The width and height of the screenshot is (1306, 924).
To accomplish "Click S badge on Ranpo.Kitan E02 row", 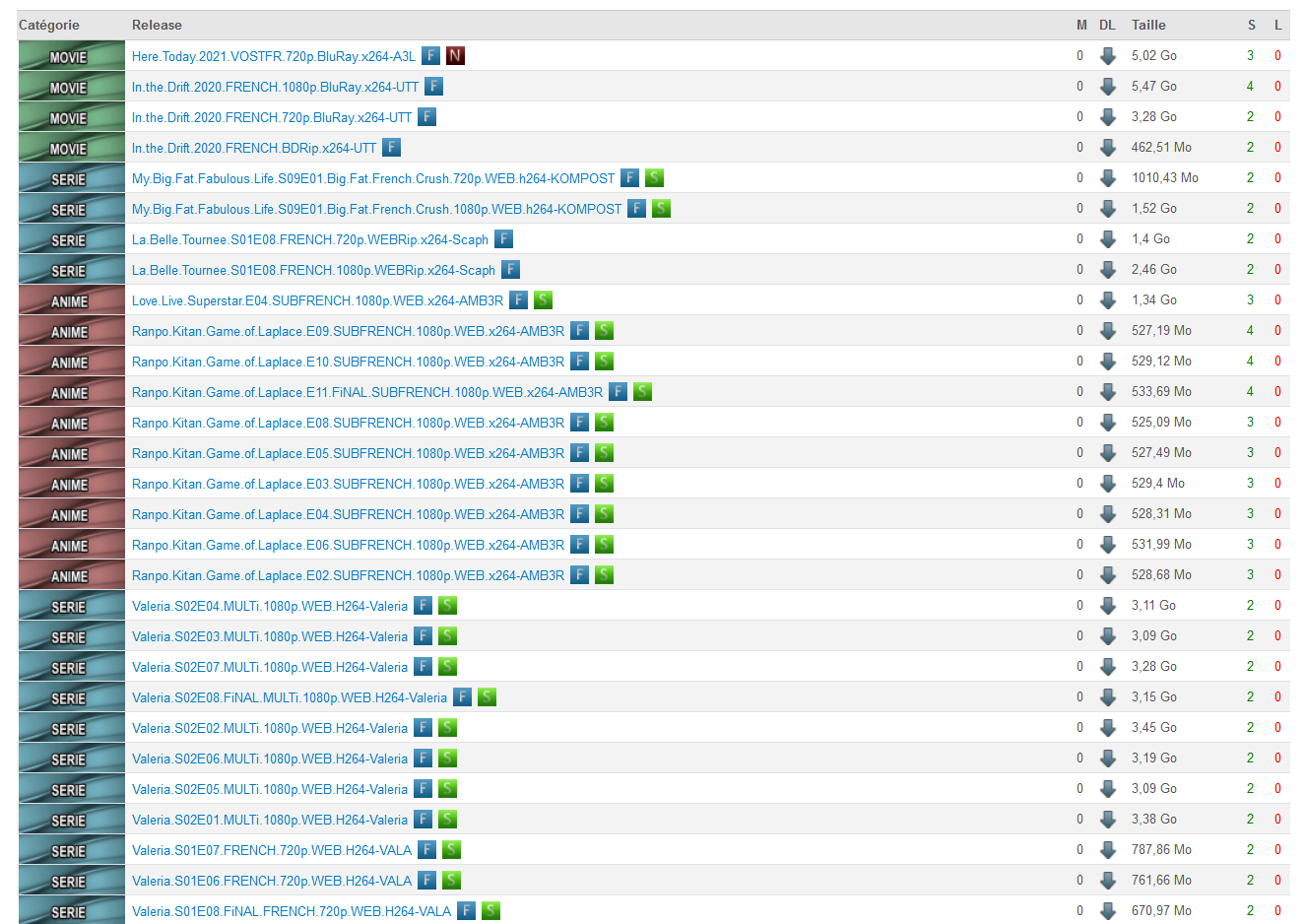I will click(604, 575).
